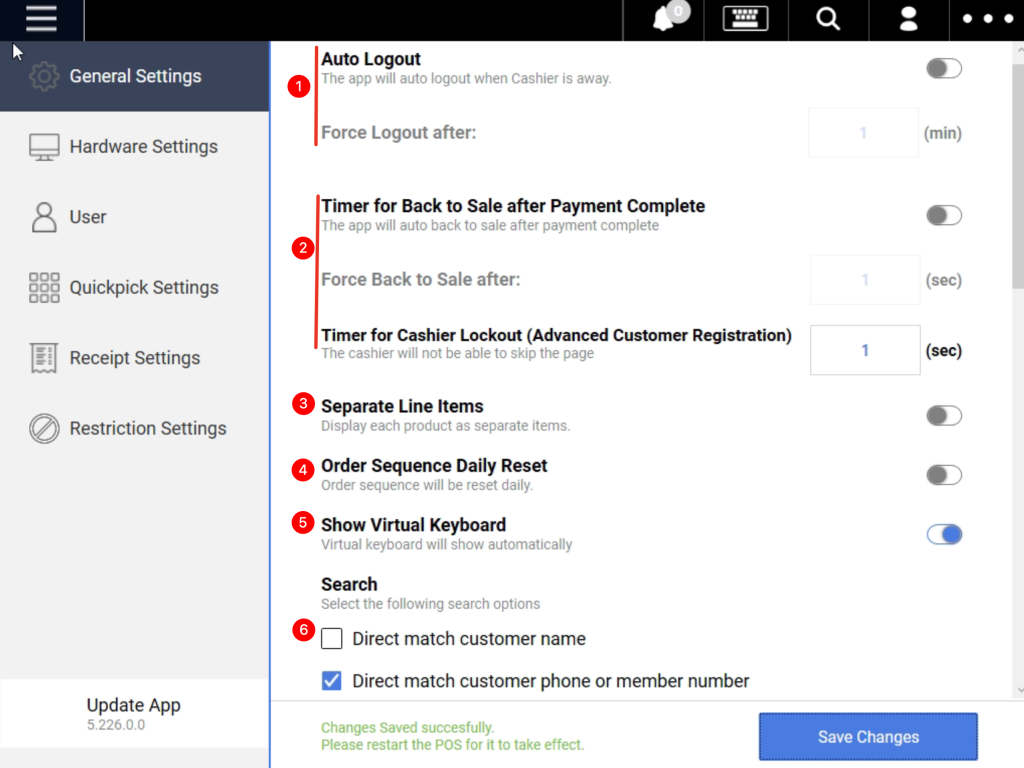This screenshot has height=768, width=1024.
Task: Click Update App
Action: coord(133,706)
